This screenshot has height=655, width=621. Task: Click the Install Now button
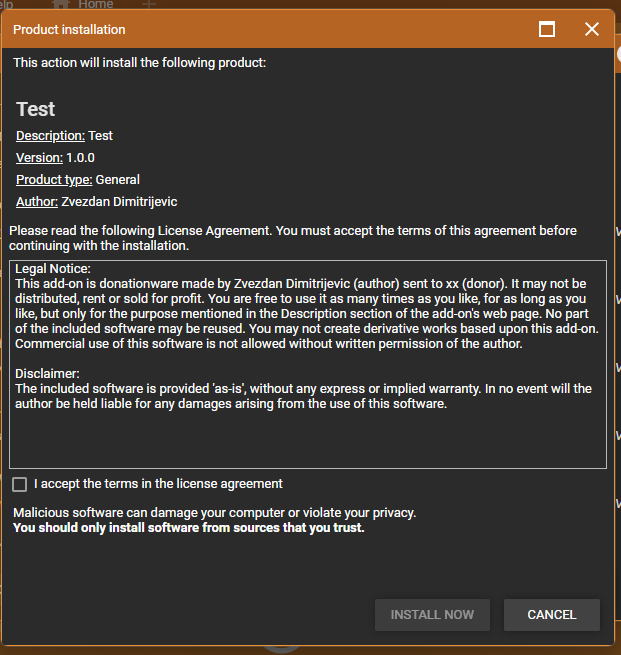(432, 614)
